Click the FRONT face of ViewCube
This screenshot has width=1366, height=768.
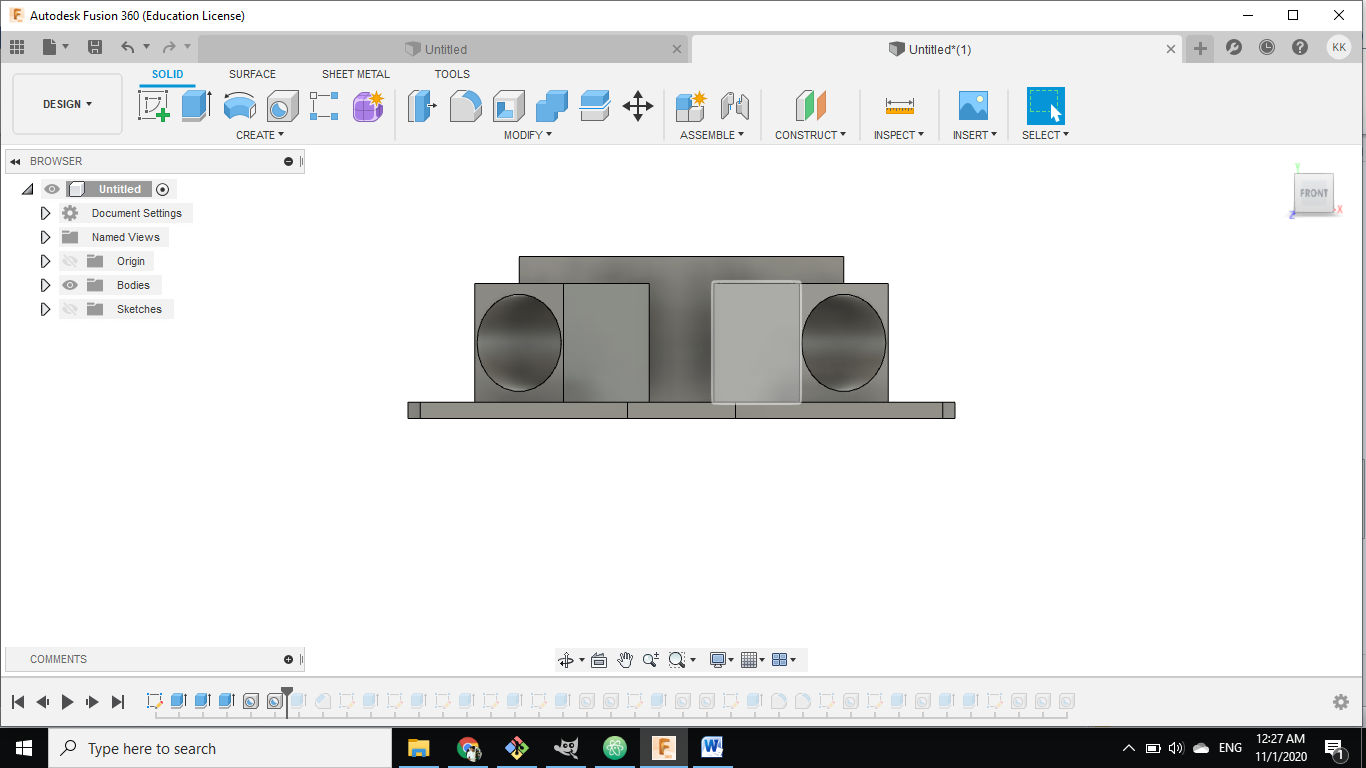point(1313,193)
